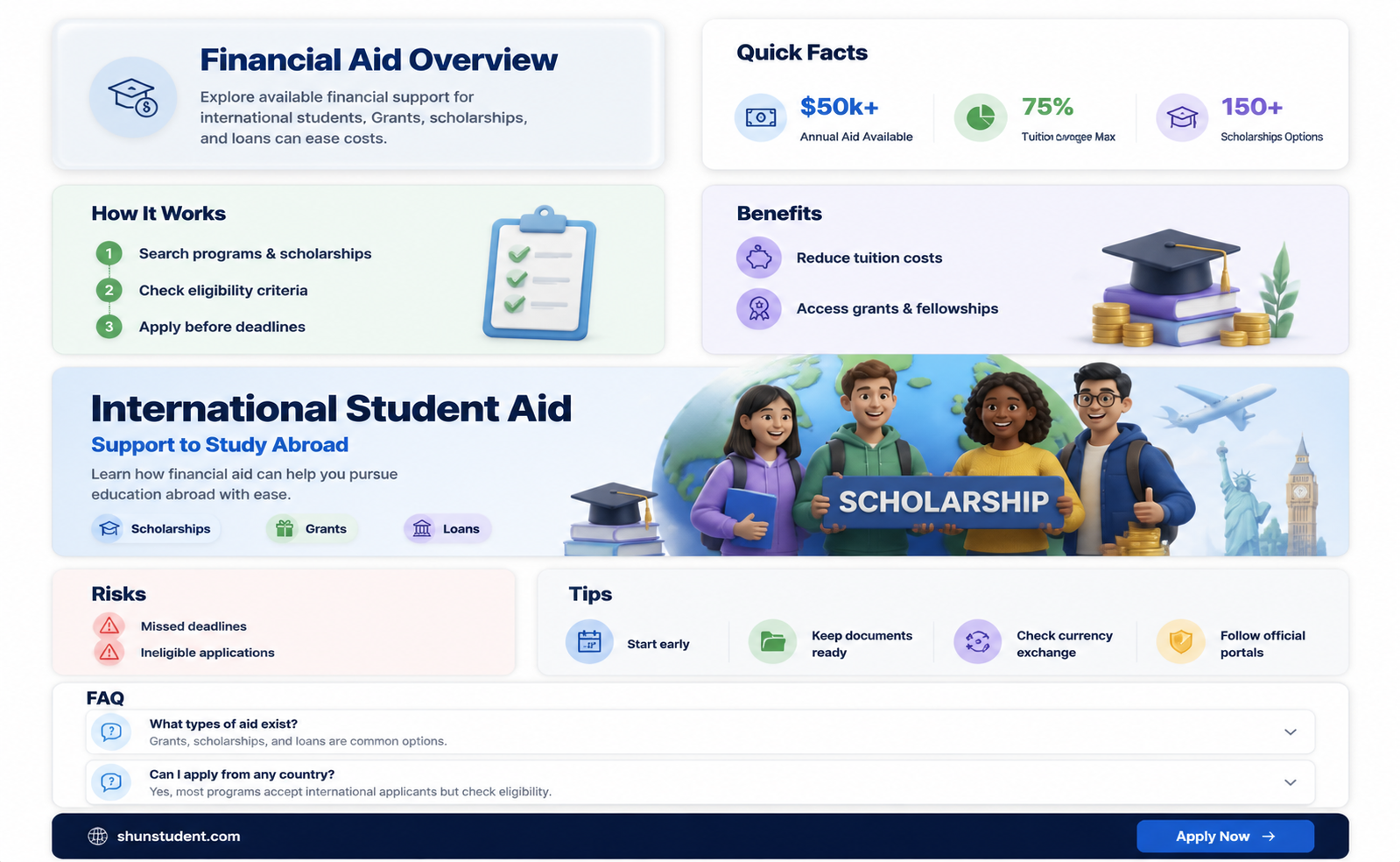Click the clipboard checklist illustration

pos(539,273)
